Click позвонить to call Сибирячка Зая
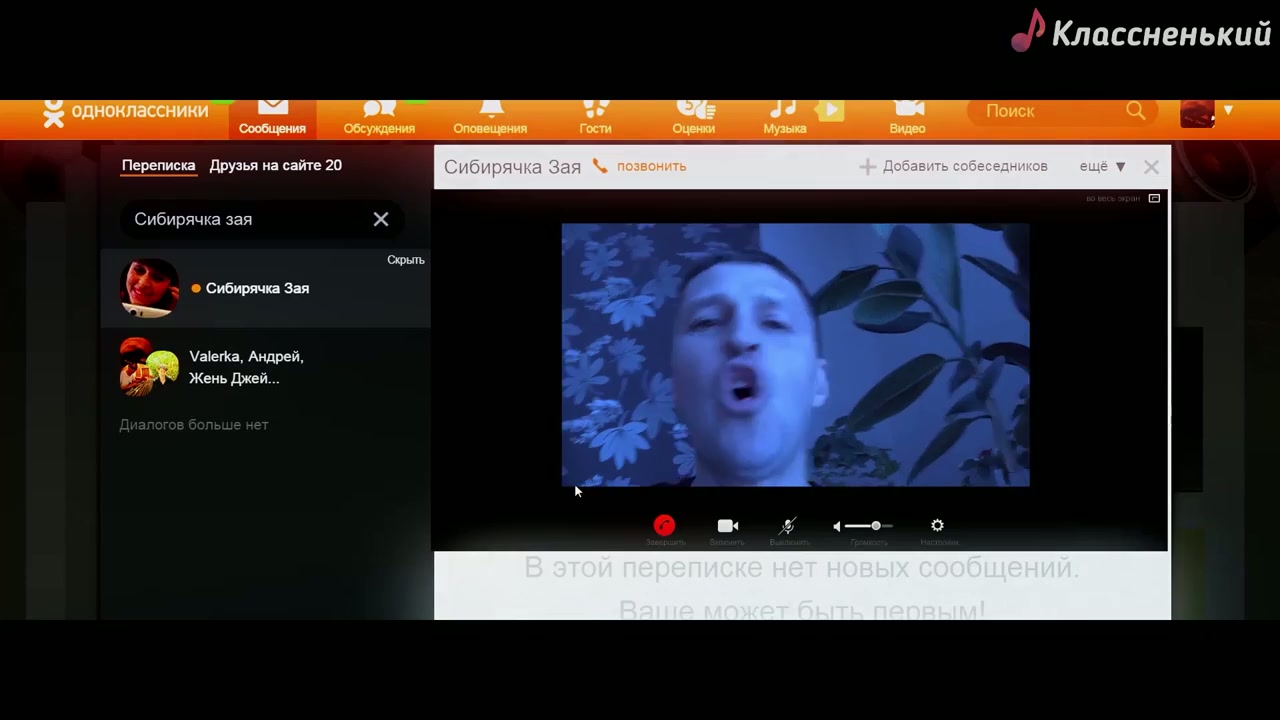The width and height of the screenshot is (1280, 720). 650,166
